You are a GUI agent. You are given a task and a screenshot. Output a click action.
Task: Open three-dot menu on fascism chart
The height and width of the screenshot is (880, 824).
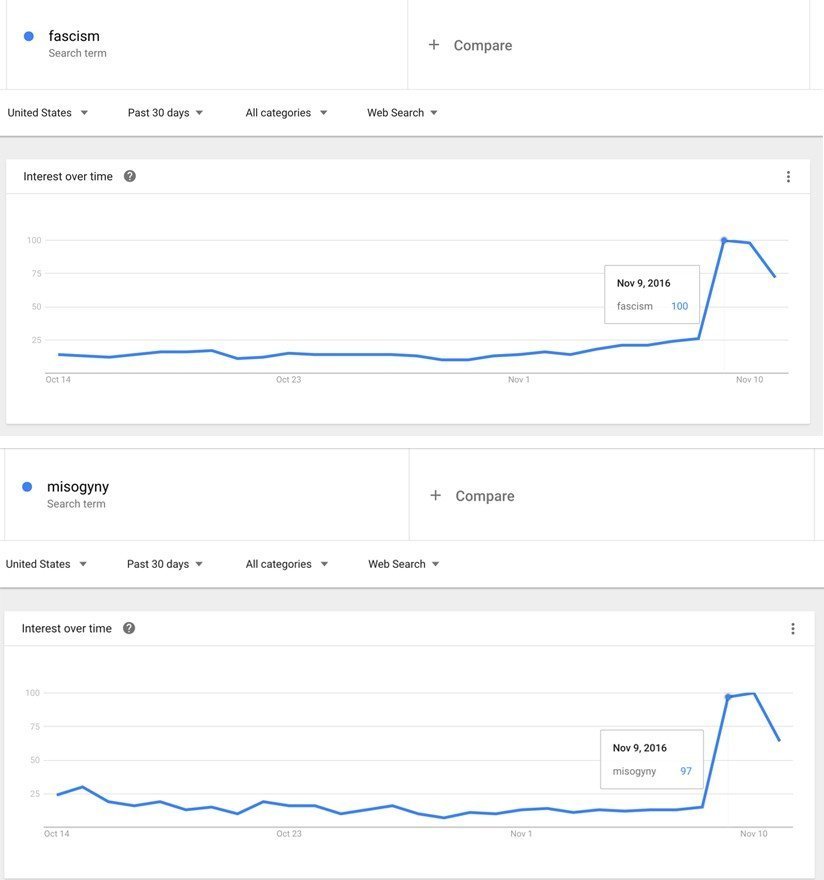click(788, 177)
